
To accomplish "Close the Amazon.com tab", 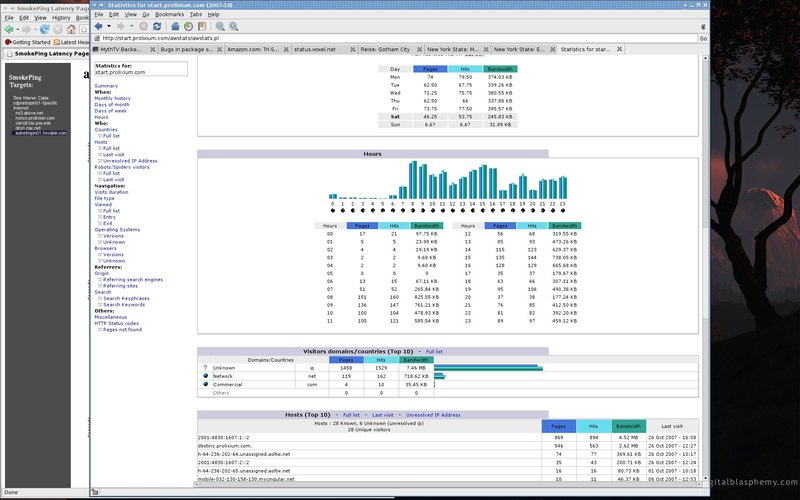I will pos(286,49).
